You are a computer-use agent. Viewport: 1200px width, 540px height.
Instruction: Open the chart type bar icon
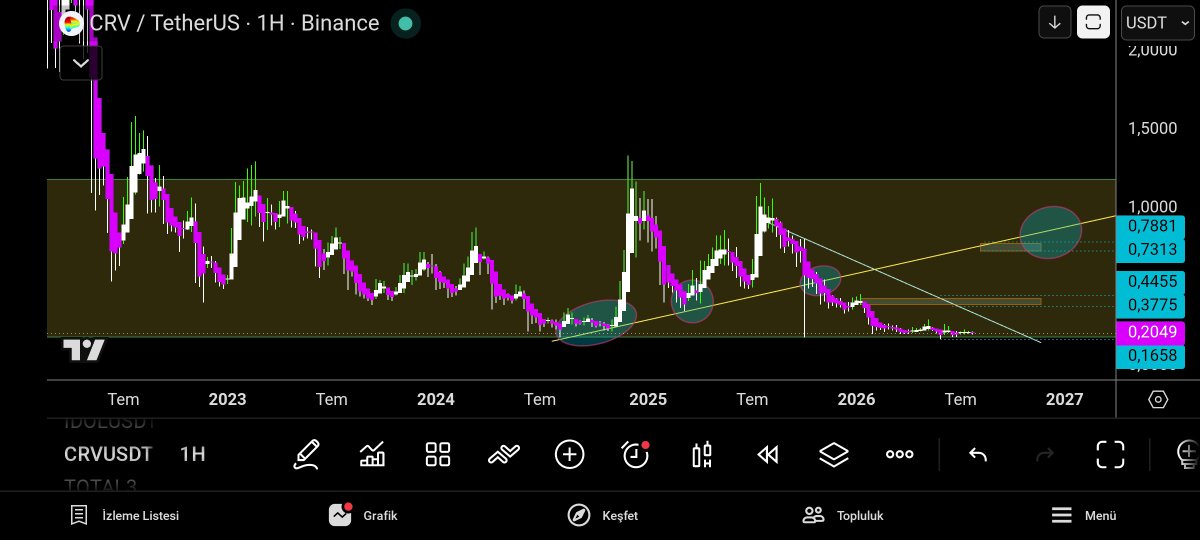(x=373, y=454)
